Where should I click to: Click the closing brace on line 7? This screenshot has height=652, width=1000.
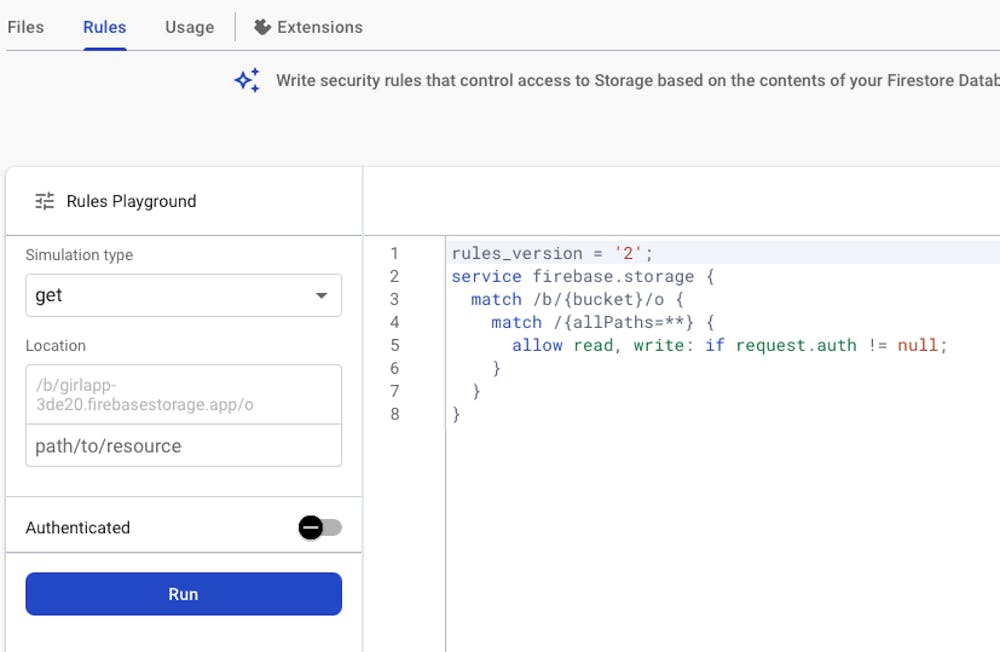point(476,391)
